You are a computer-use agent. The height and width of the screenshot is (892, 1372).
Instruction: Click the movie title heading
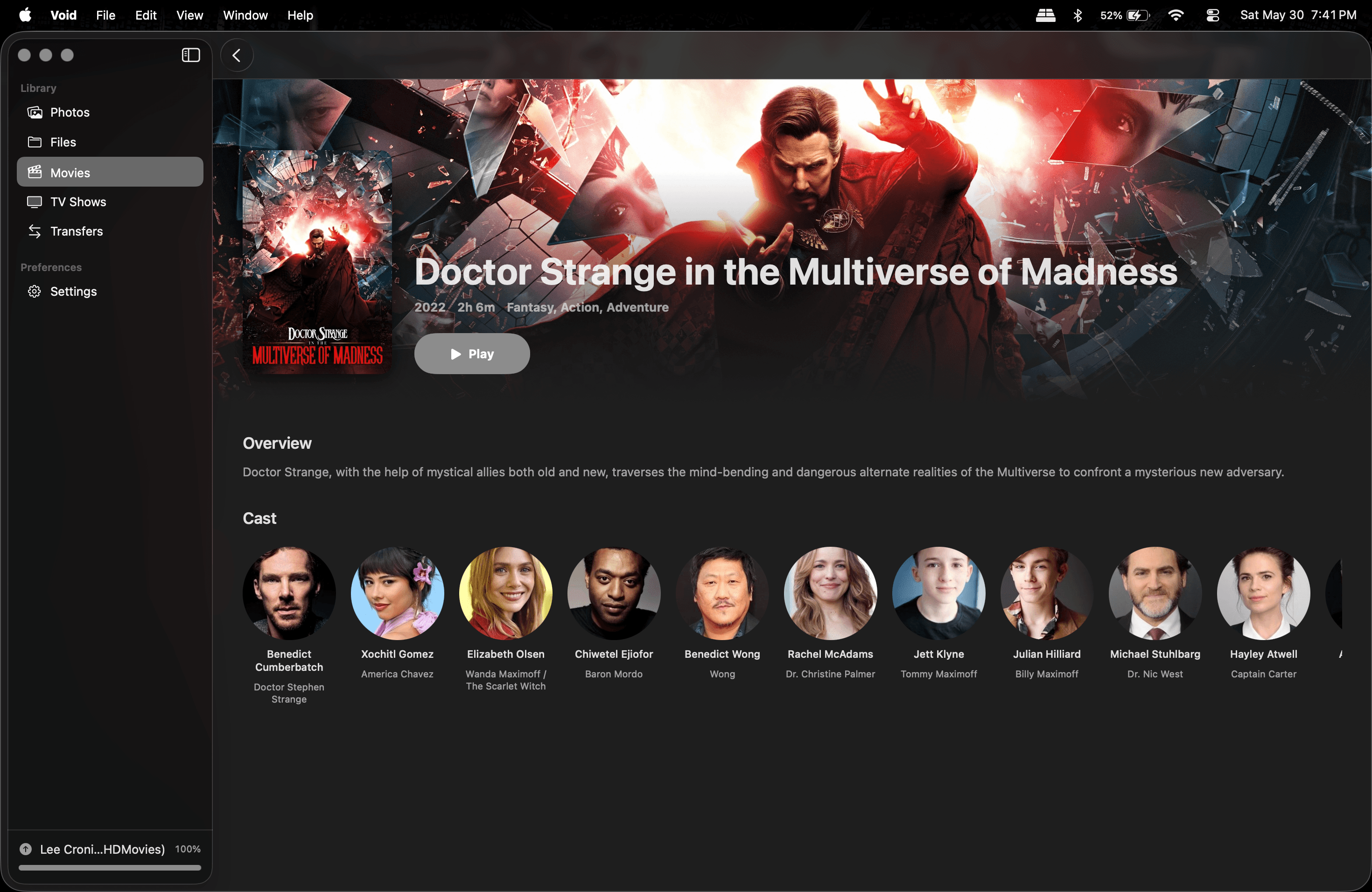click(x=796, y=272)
